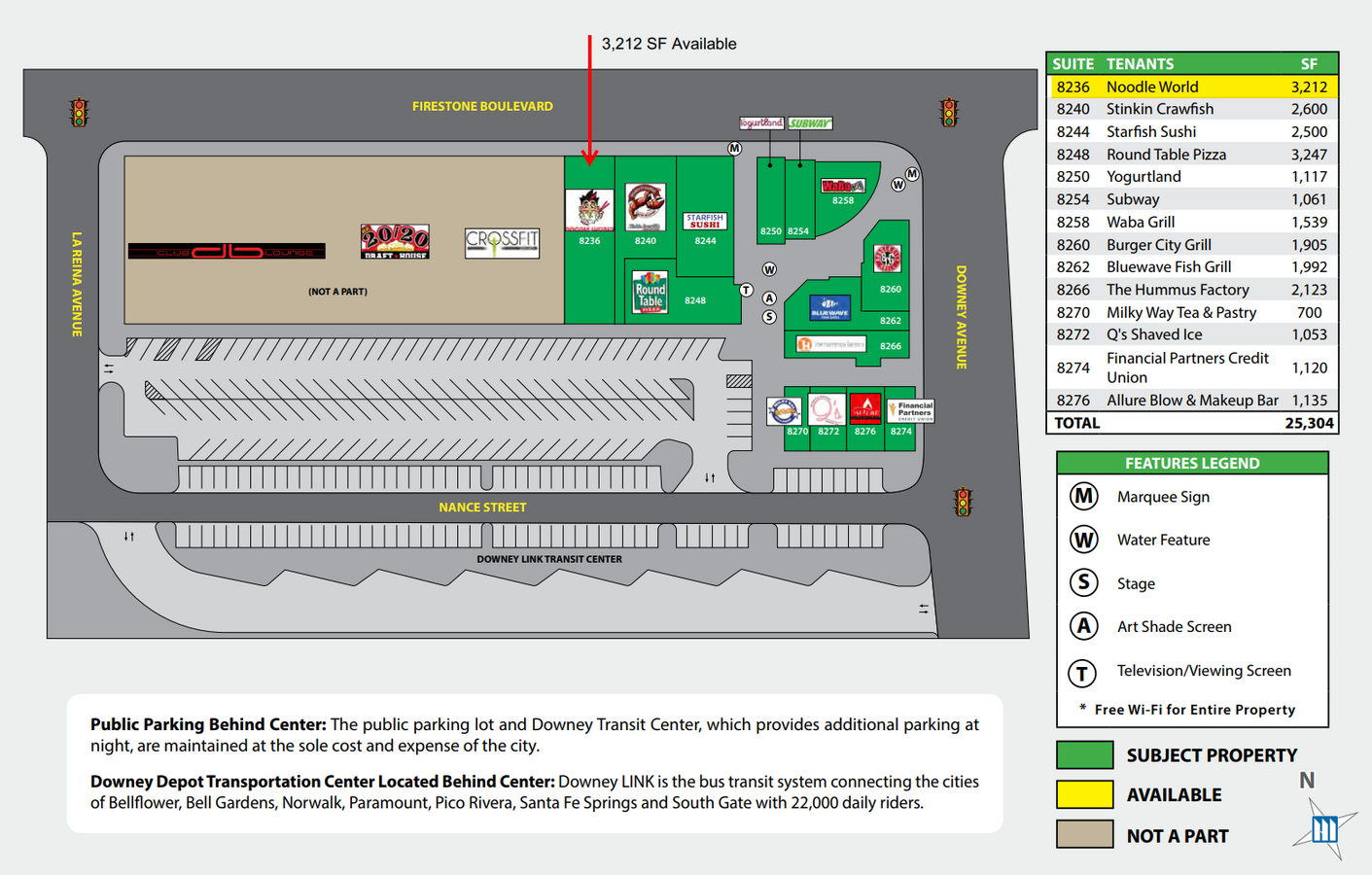Select the FEATURES LEGEND header
The image size is (1372, 875).
pos(1192,463)
